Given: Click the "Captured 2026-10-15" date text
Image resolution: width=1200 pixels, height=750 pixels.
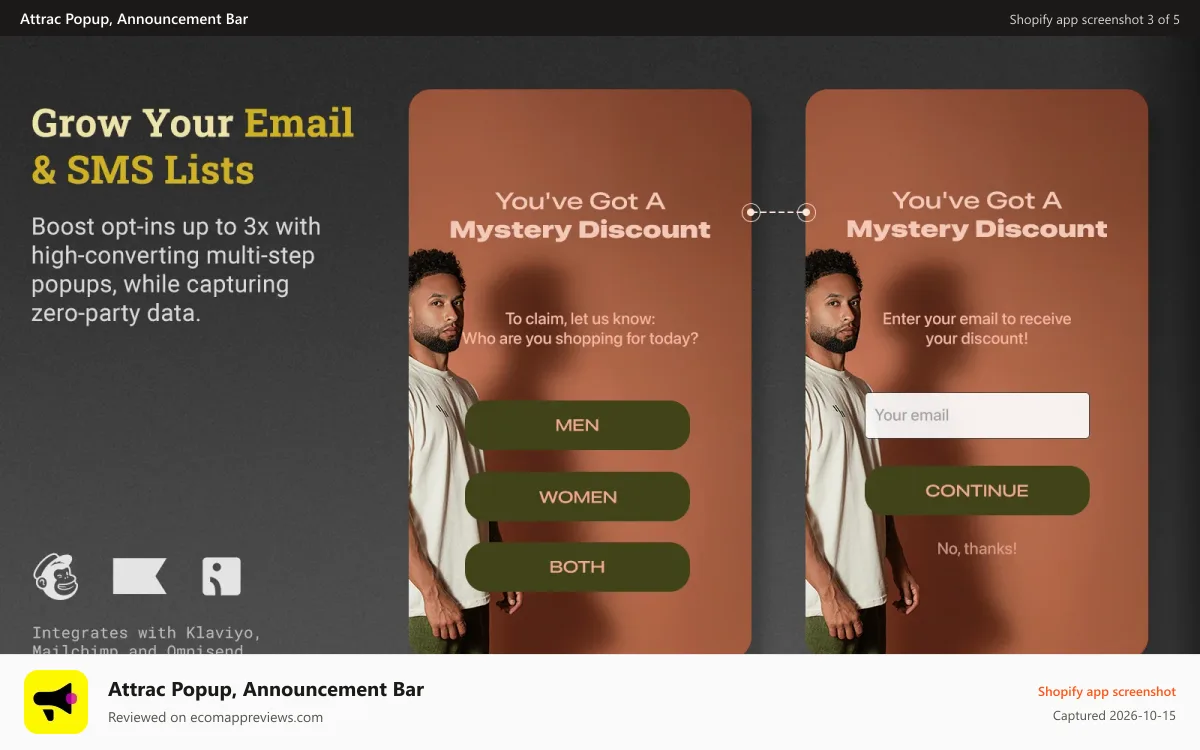Looking at the screenshot, I should tap(1114, 716).
